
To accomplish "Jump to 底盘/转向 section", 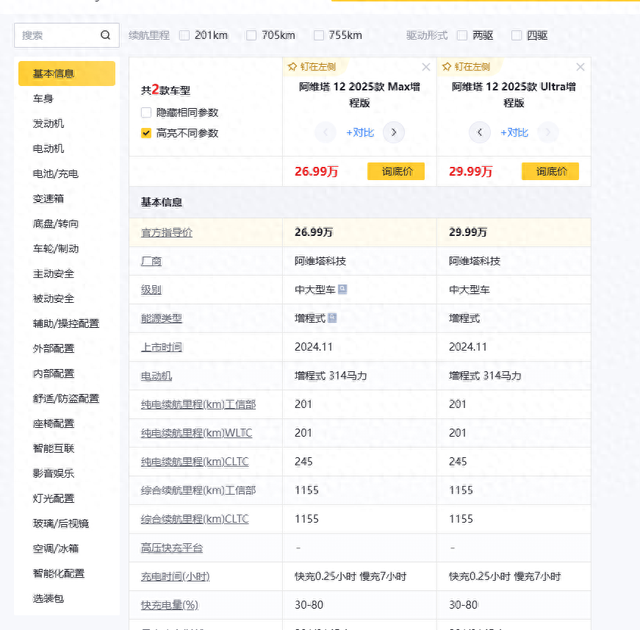I will pyautogui.click(x=56, y=224).
